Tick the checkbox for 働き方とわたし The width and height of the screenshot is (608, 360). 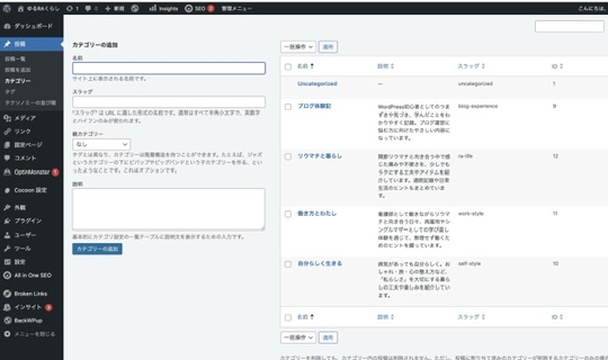pyautogui.click(x=288, y=214)
